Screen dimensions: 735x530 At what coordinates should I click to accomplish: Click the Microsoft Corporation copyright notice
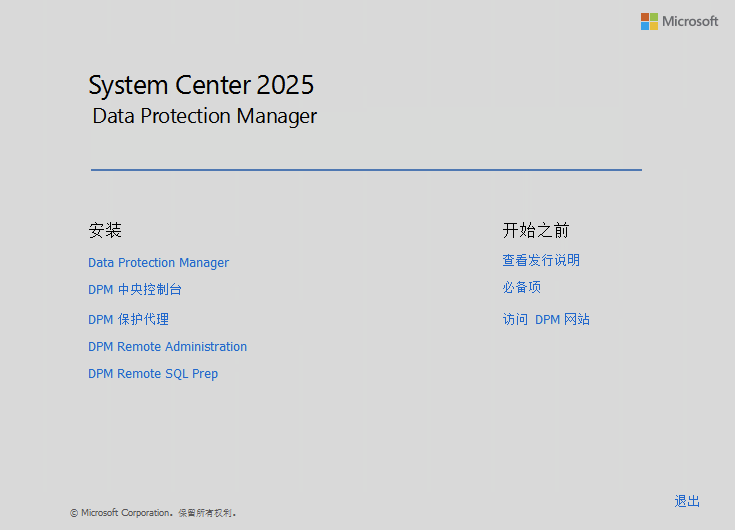153,513
